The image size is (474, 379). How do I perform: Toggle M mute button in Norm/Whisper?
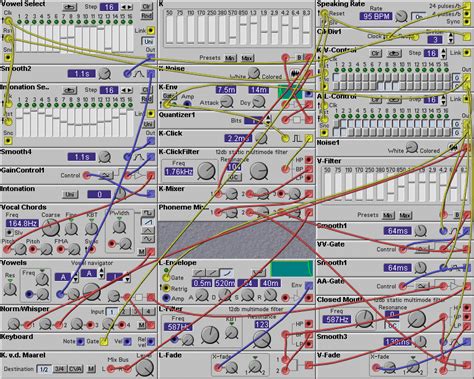pyautogui.click(x=142, y=325)
